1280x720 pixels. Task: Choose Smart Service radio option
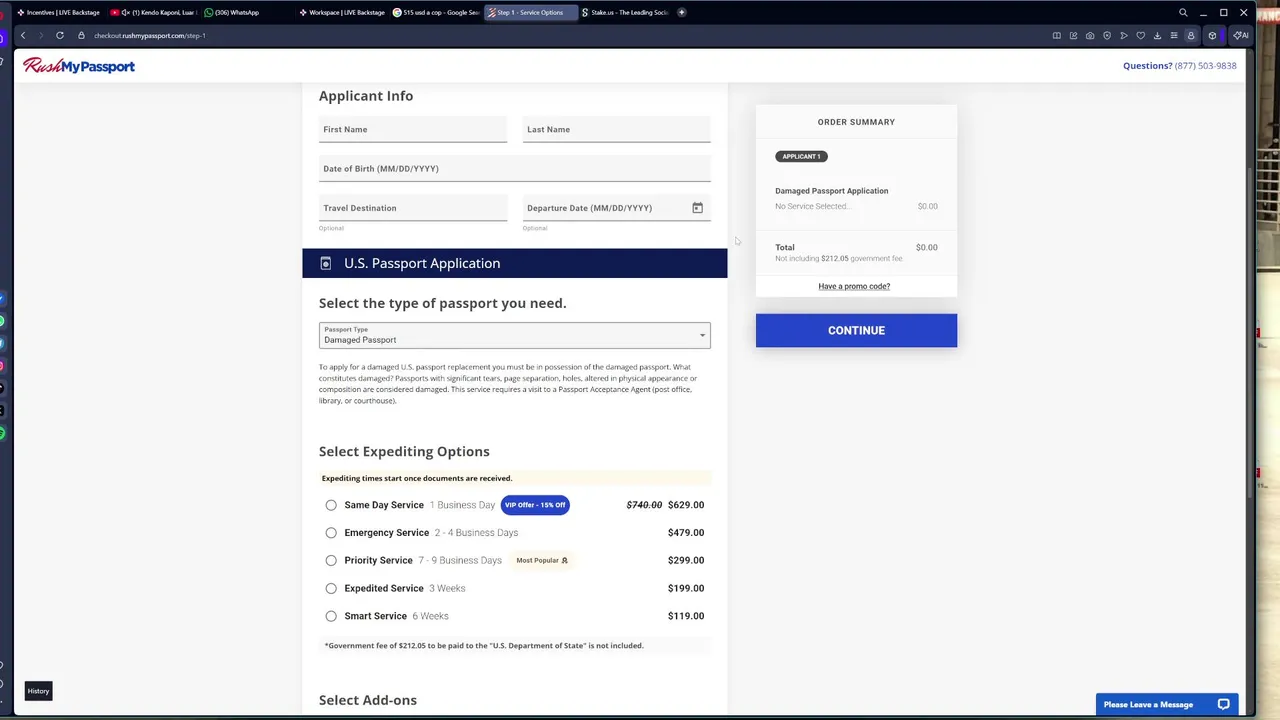(331, 616)
